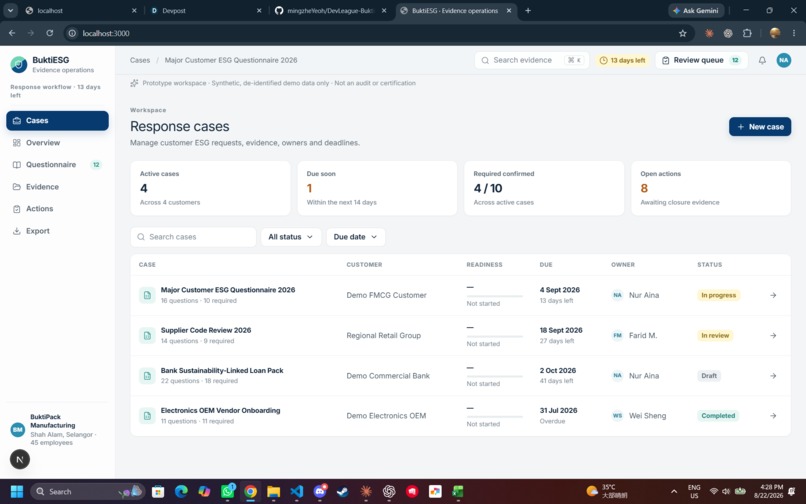Viewport: 806px width, 504px height.
Task: Click readiness progress bar of Supplier Code Review row
Action: pos(494,336)
